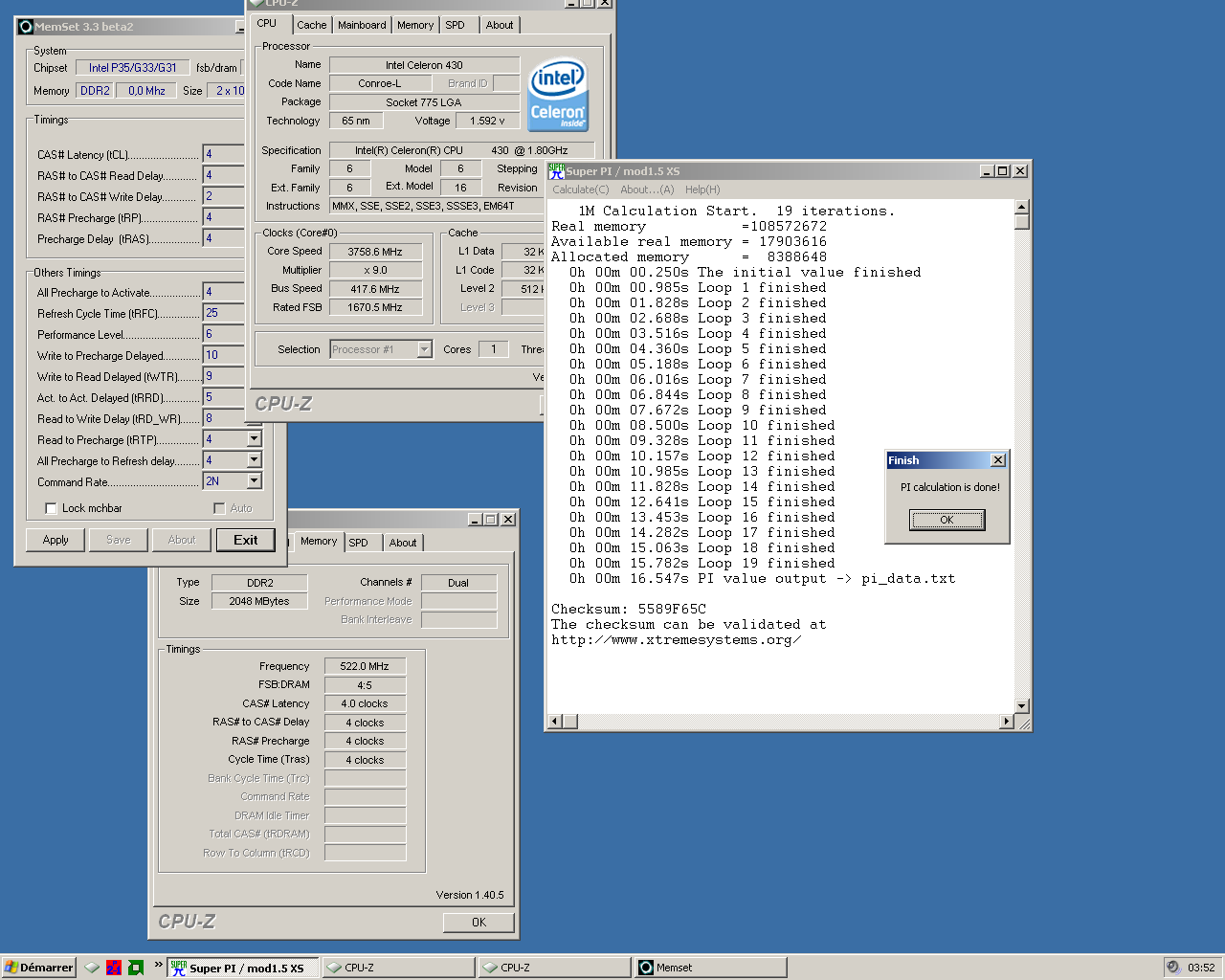Launch the green chip quick launch icon
Screen dimensions: 1225x980
click(136, 968)
